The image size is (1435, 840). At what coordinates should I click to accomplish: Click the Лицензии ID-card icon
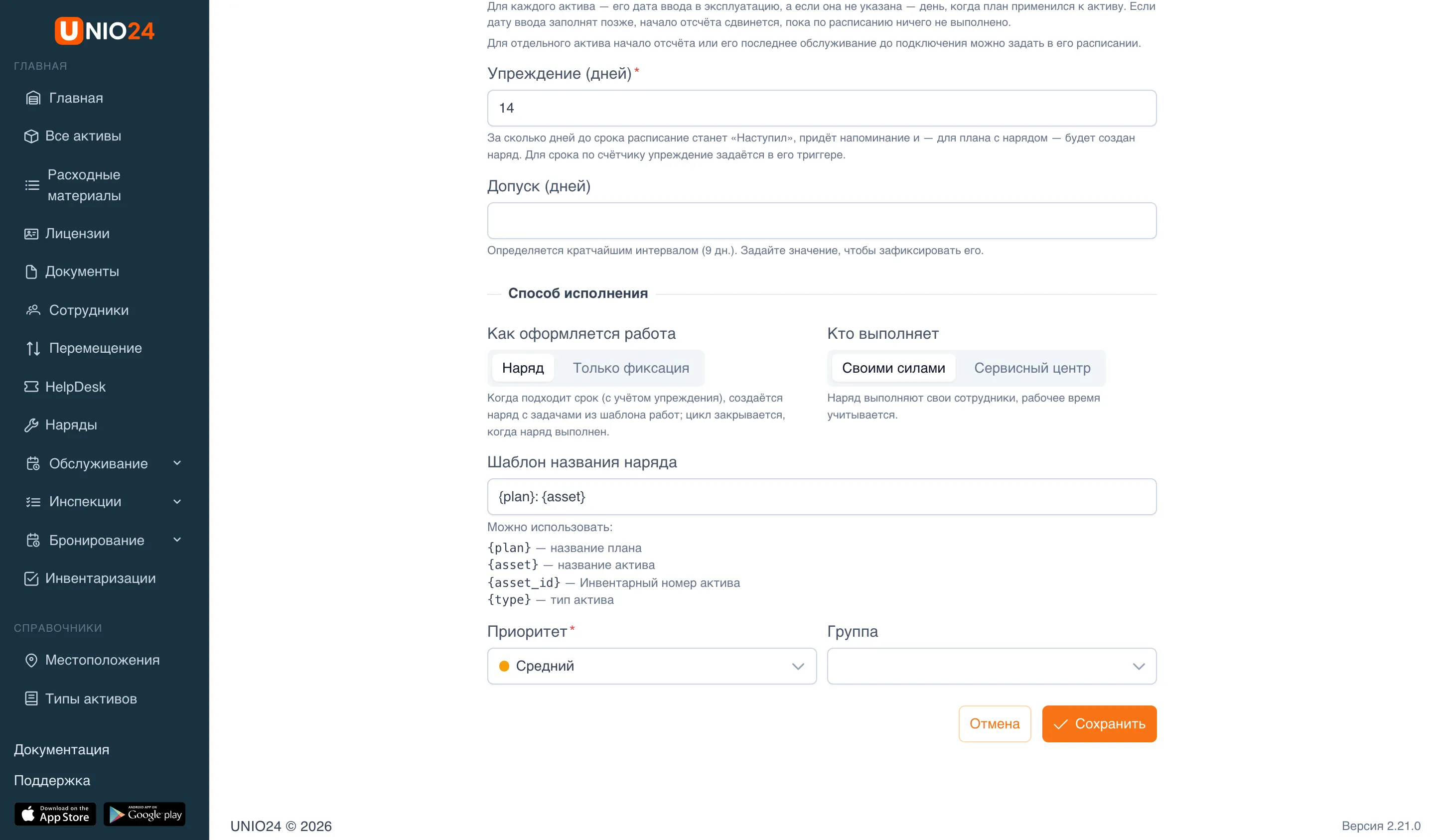31,234
